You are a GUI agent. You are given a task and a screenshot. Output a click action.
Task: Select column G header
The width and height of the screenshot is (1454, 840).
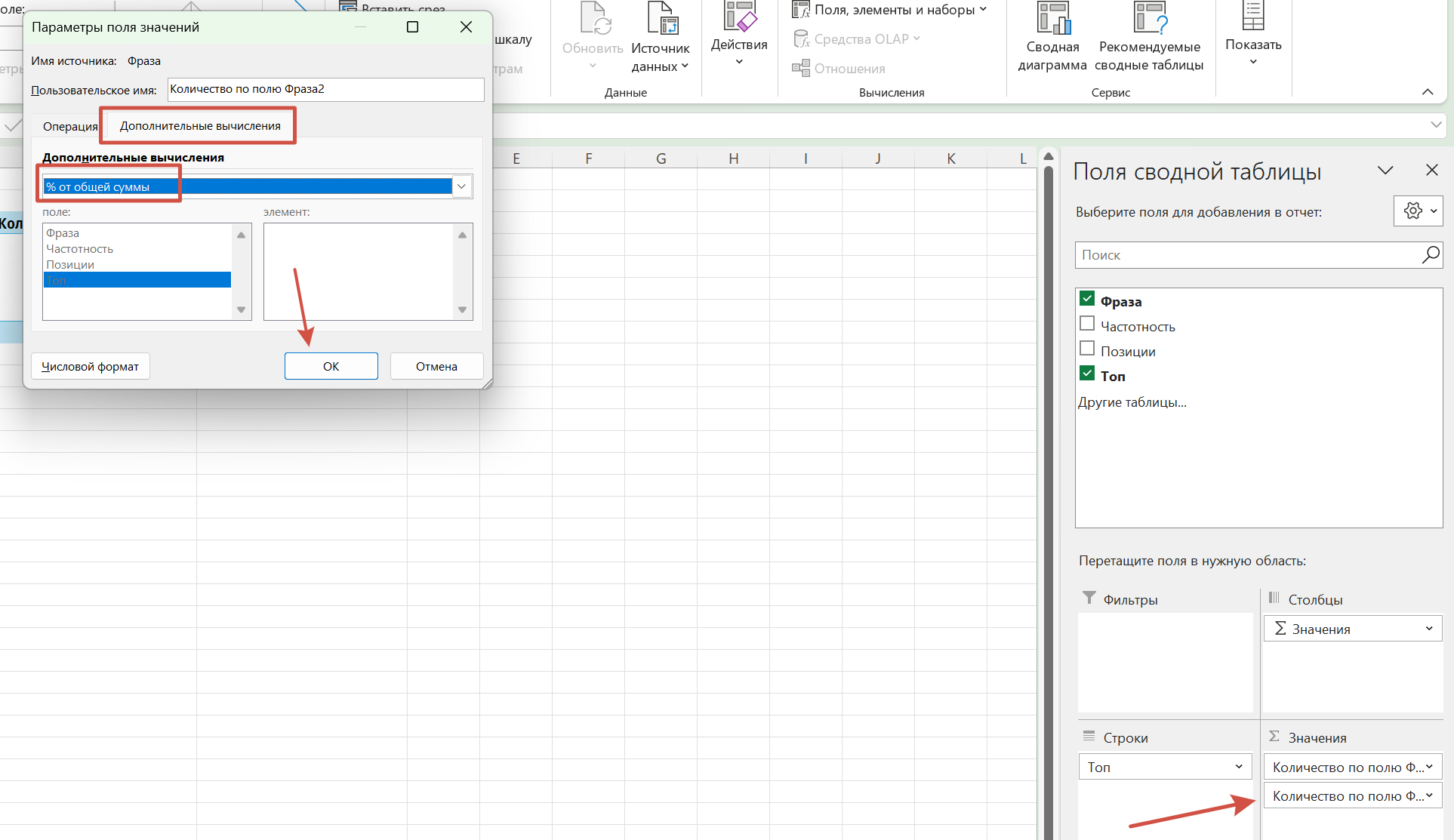pos(661,158)
